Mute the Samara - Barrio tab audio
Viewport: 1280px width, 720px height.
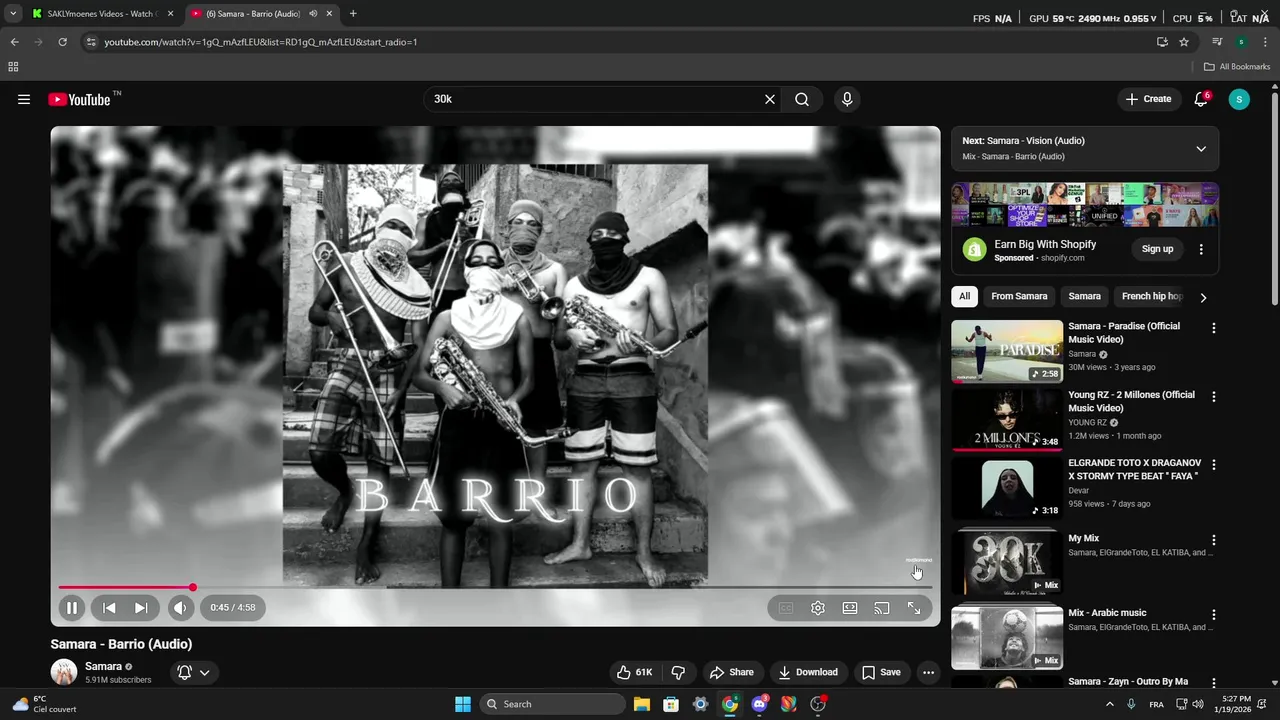[x=313, y=14]
